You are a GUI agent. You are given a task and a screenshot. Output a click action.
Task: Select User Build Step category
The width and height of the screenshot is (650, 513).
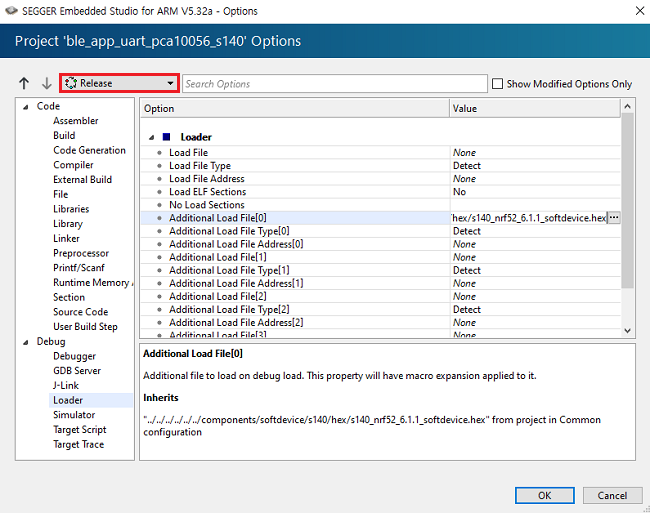tap(85, 327)
